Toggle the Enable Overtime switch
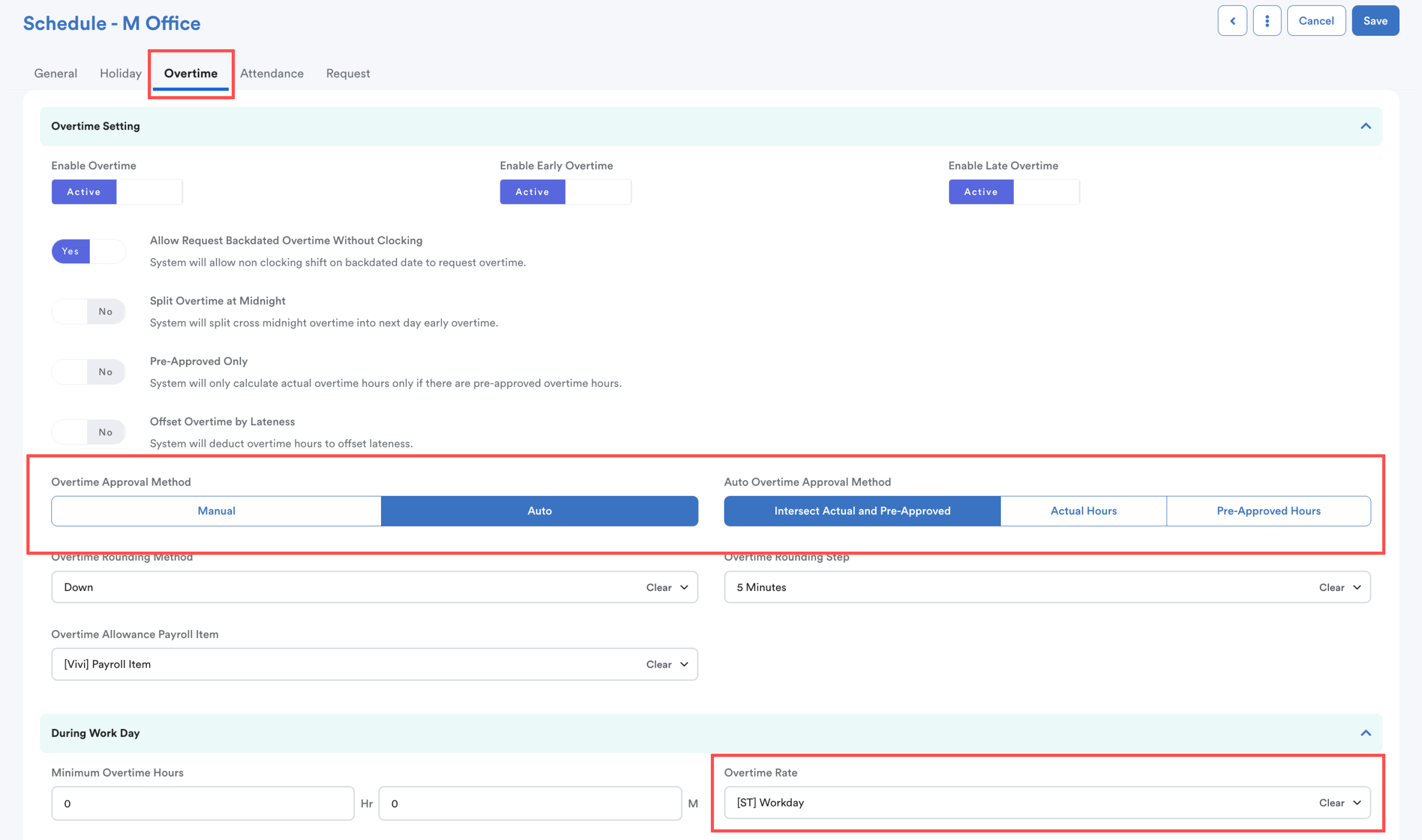This screenshot has width=1422, height=840. click(117, 192)
